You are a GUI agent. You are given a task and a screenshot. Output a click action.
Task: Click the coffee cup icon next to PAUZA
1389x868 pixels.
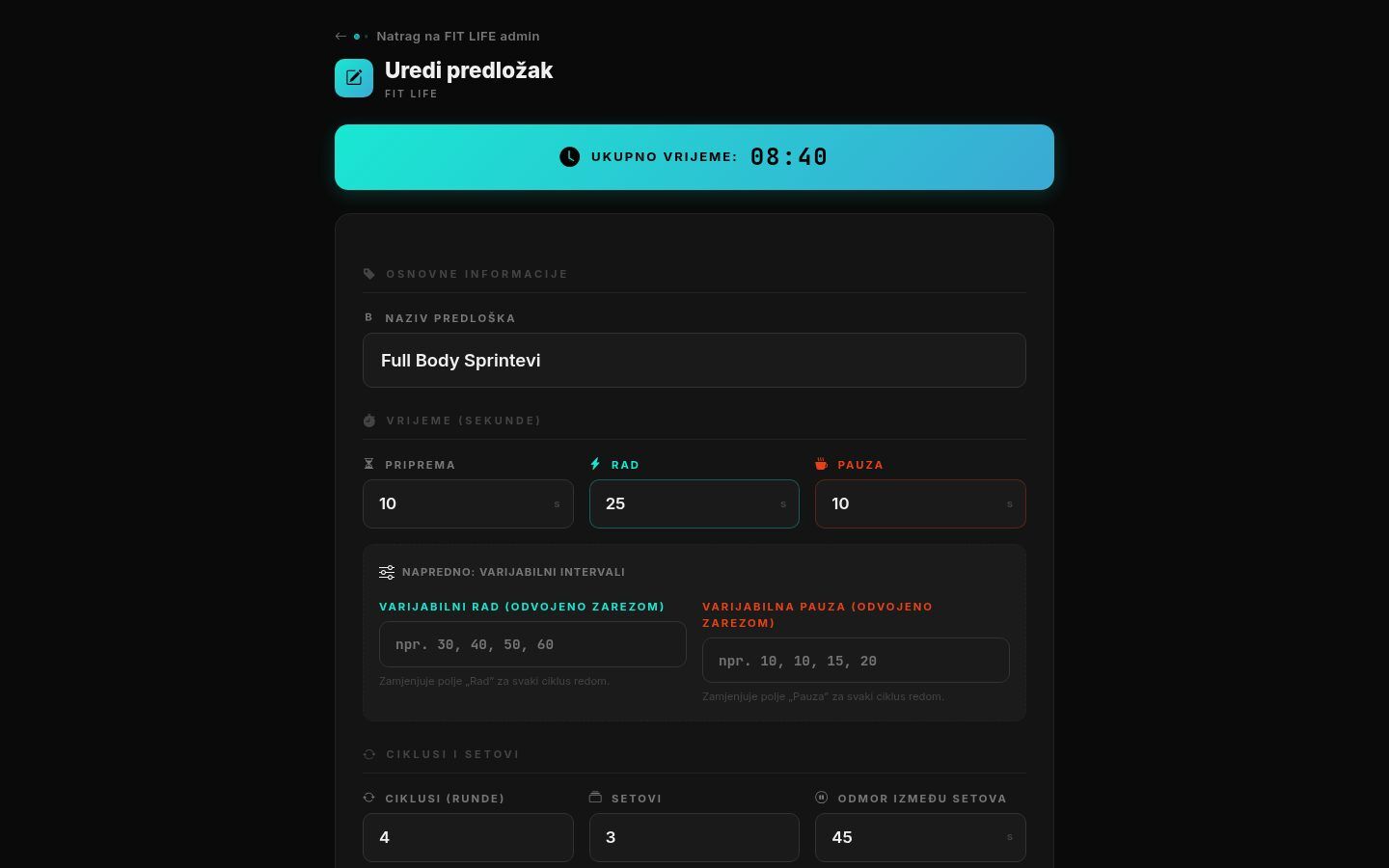(x=821, y=463)
